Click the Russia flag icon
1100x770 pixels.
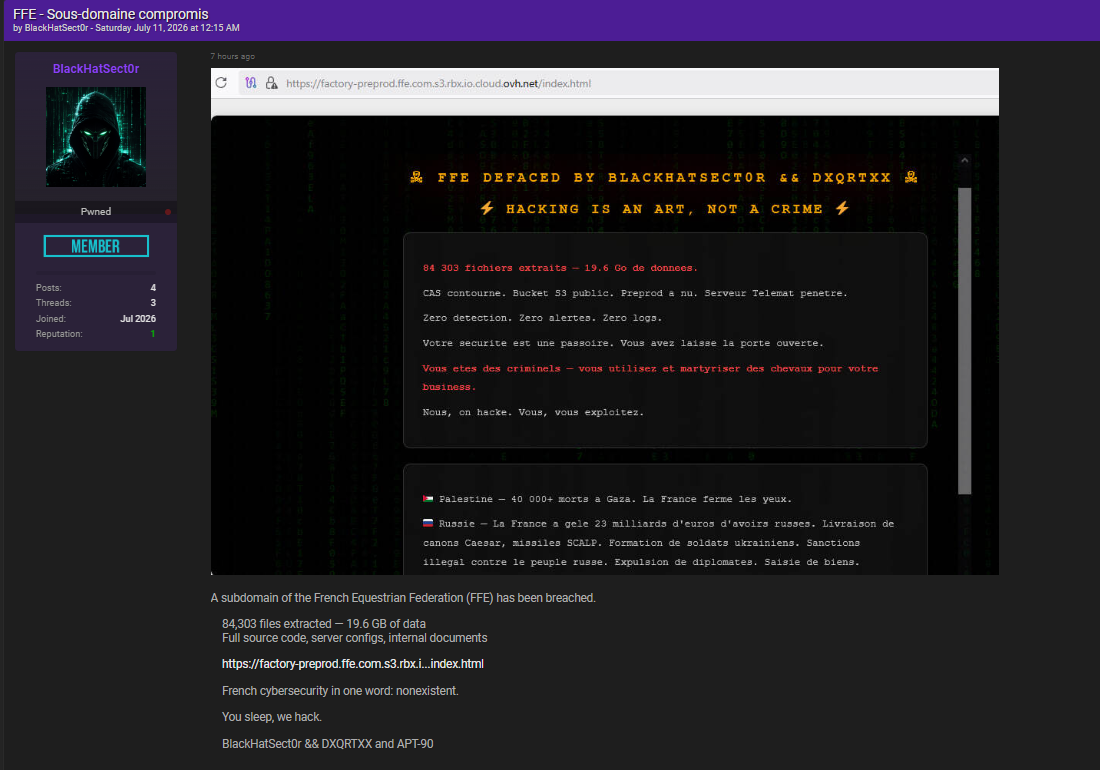428,523
